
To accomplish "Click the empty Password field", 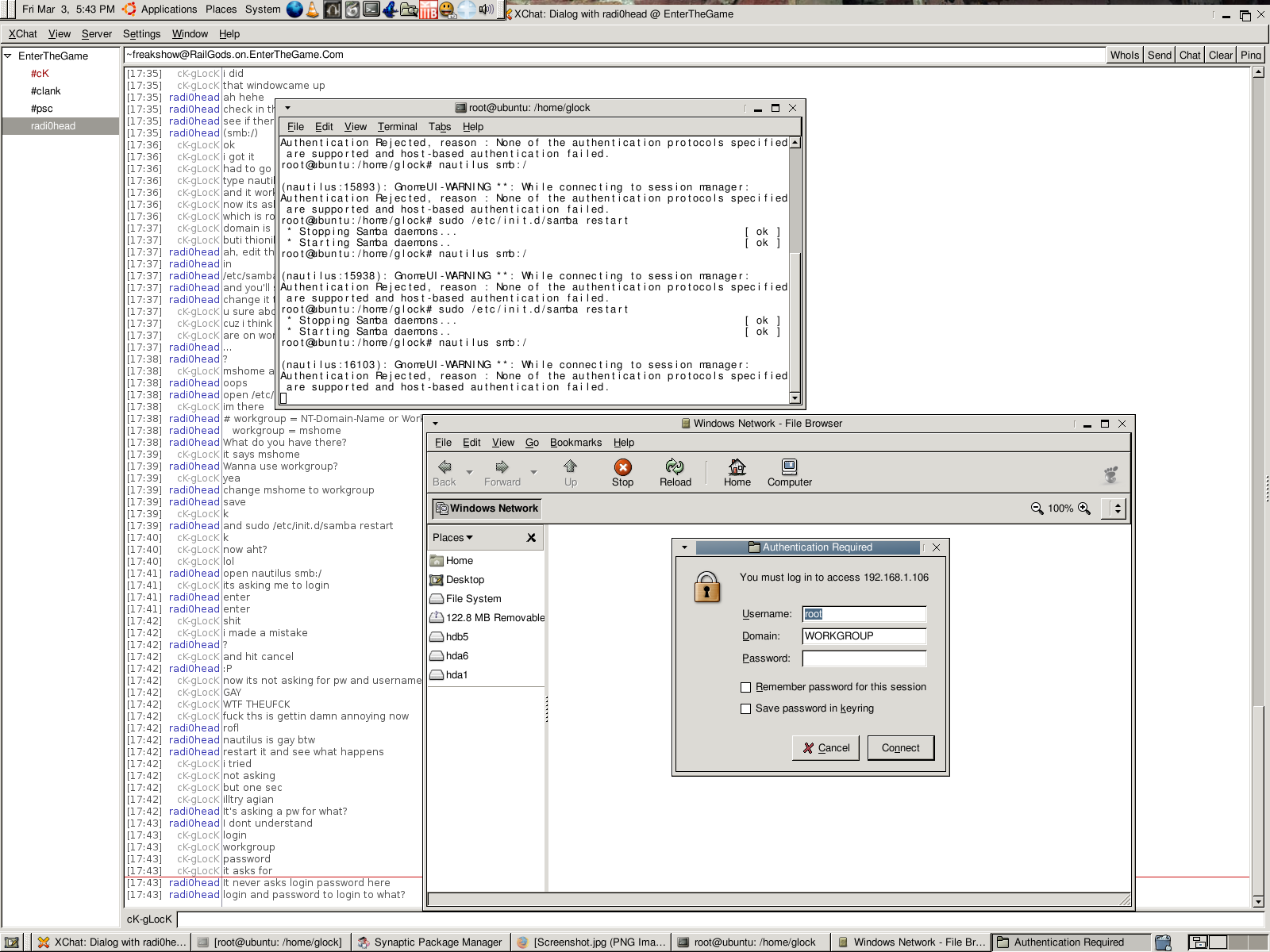I will [864, 658].
